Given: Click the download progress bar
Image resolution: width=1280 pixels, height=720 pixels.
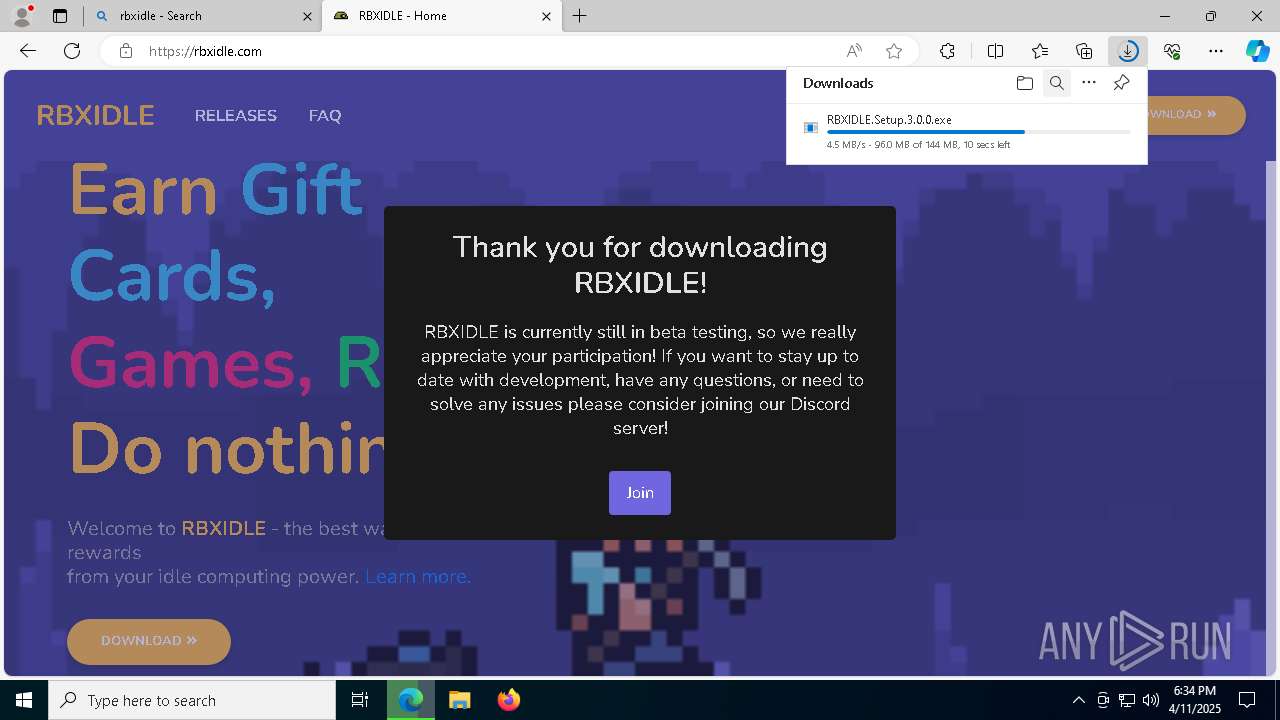Looking at the screenshot, I should click(x=979, y=132).
